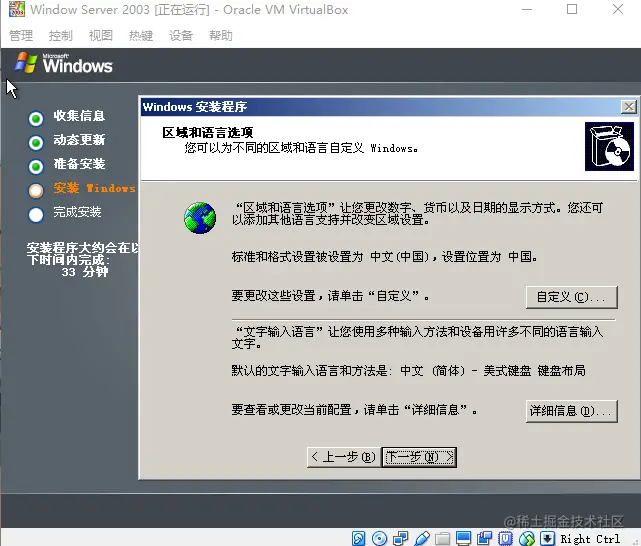The height and width of the screenshot is (546, 641).
Task: Click the setup CD box icon
Action: click(609, 146)
